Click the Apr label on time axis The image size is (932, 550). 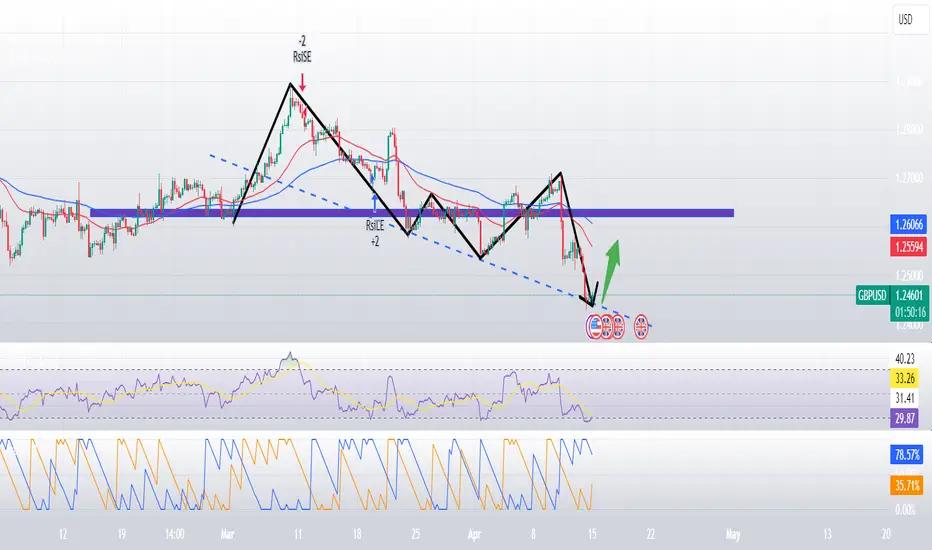click(x=474, y=535)
